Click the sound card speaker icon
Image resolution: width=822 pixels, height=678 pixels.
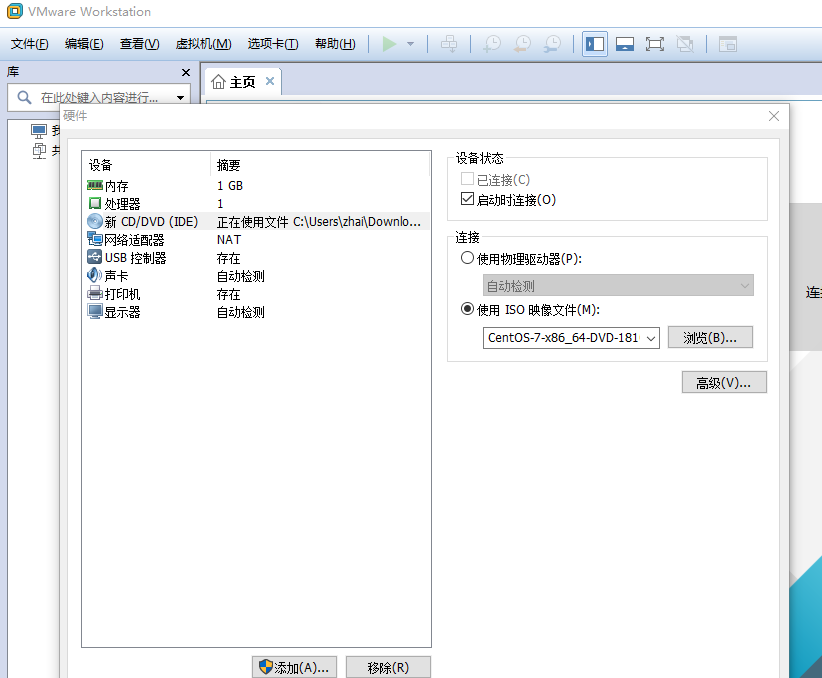tap(94, 275)
